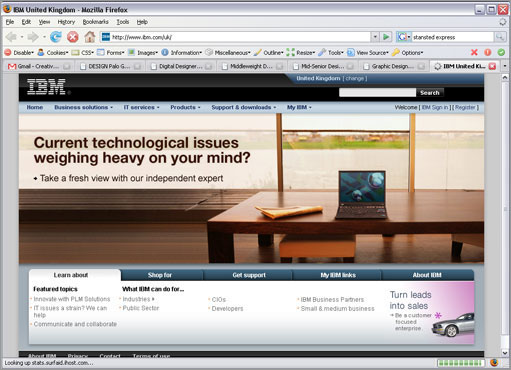Stop loading with the red X icon
The image size is (511, 370).
tap(73, 37)
